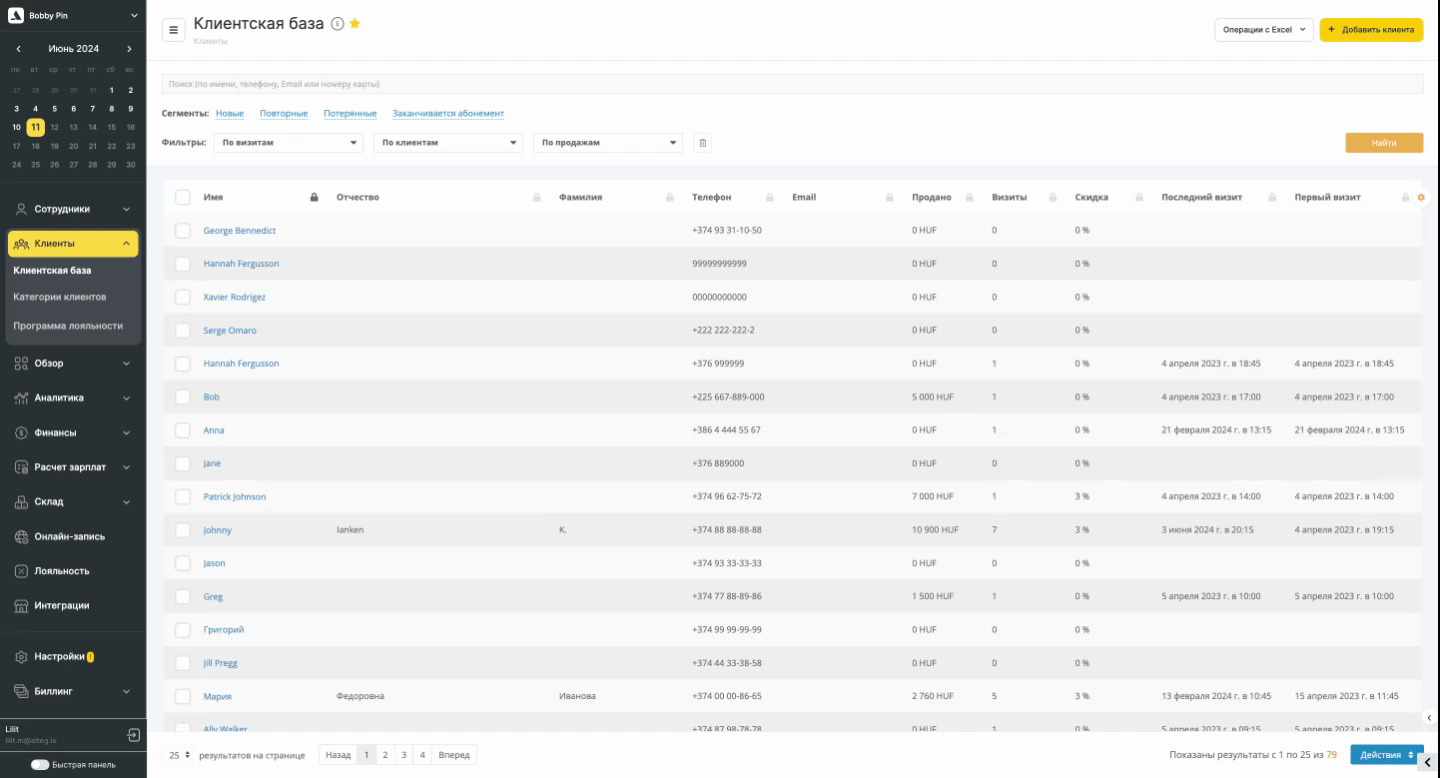The image size is (1440, 778).
Task: Click the lock icon in the Последний визит column
Action: pos(1272,197)
